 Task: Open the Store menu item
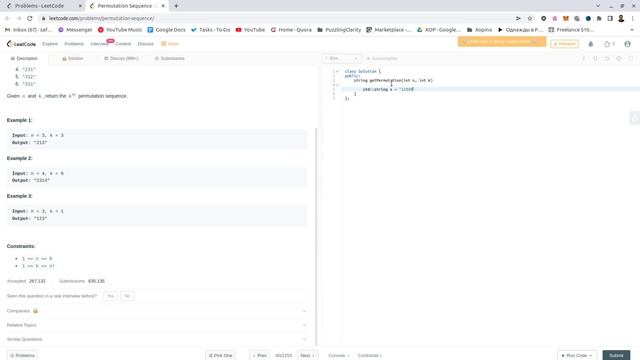170,44
